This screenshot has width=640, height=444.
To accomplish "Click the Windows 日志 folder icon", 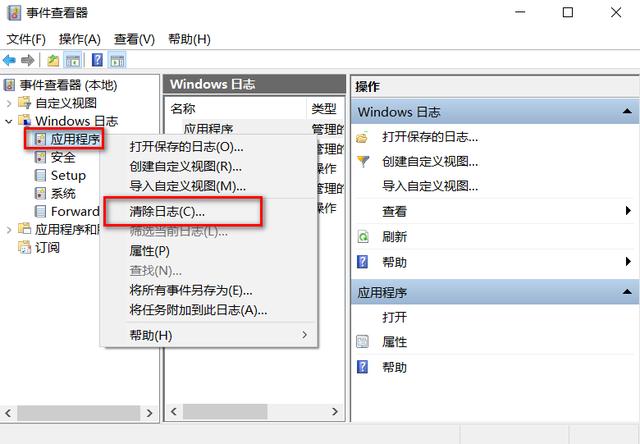I will click(x=25, y=121).
